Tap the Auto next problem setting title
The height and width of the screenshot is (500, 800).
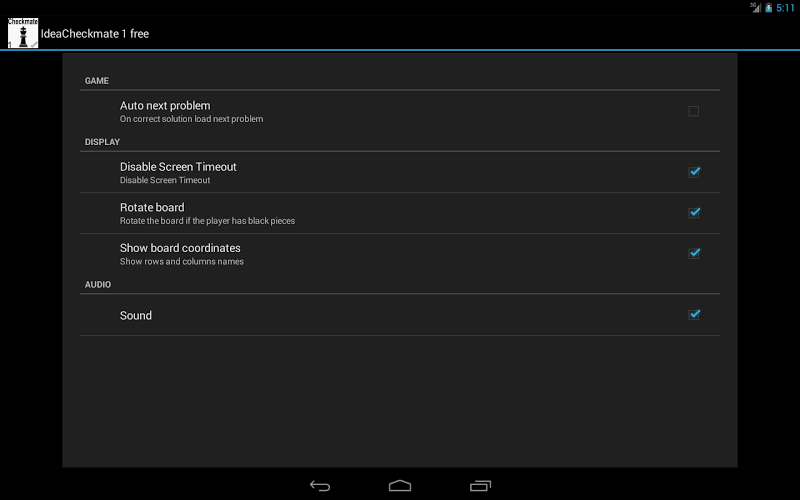165,106
